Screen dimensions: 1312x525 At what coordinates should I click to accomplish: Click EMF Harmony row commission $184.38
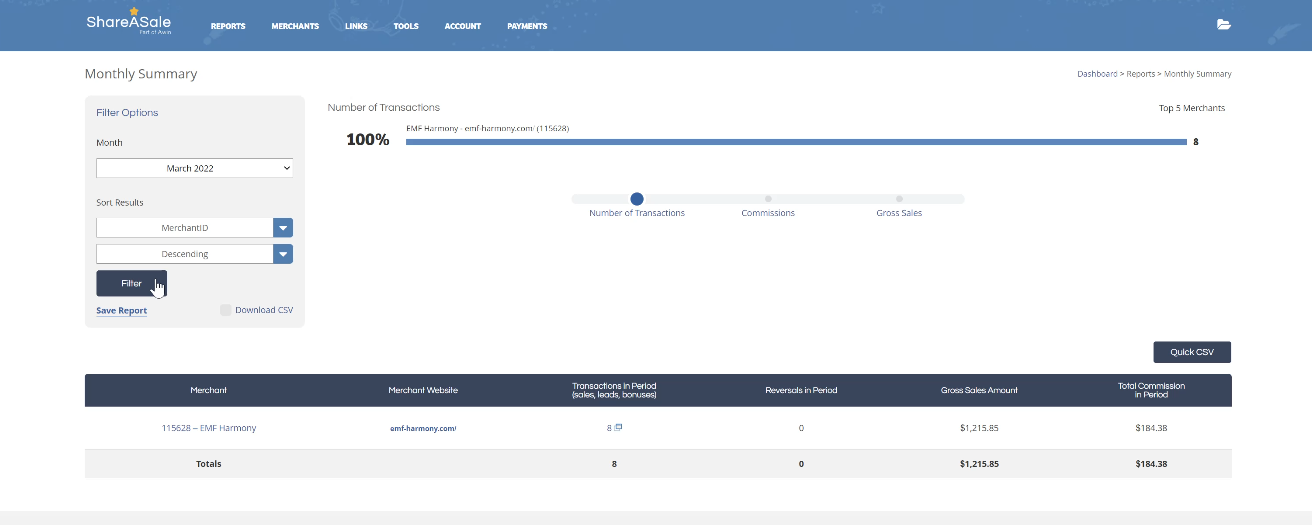point(1152,428)
